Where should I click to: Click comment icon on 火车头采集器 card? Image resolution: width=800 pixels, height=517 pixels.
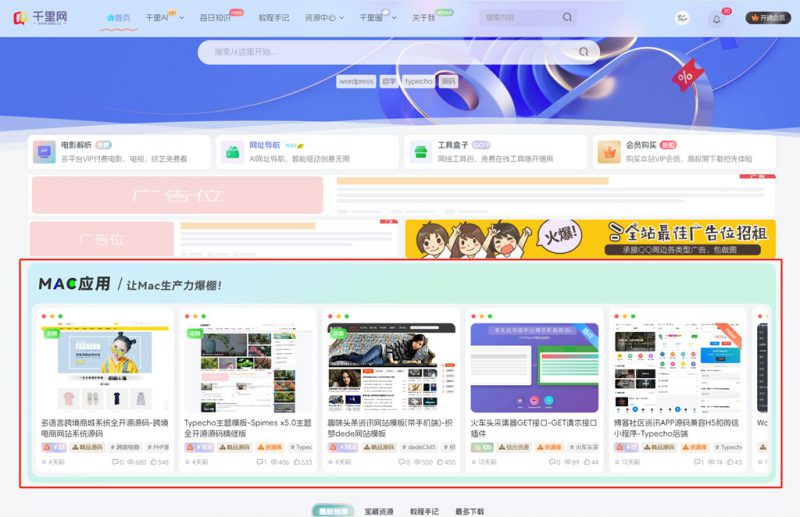pos(552,462)
